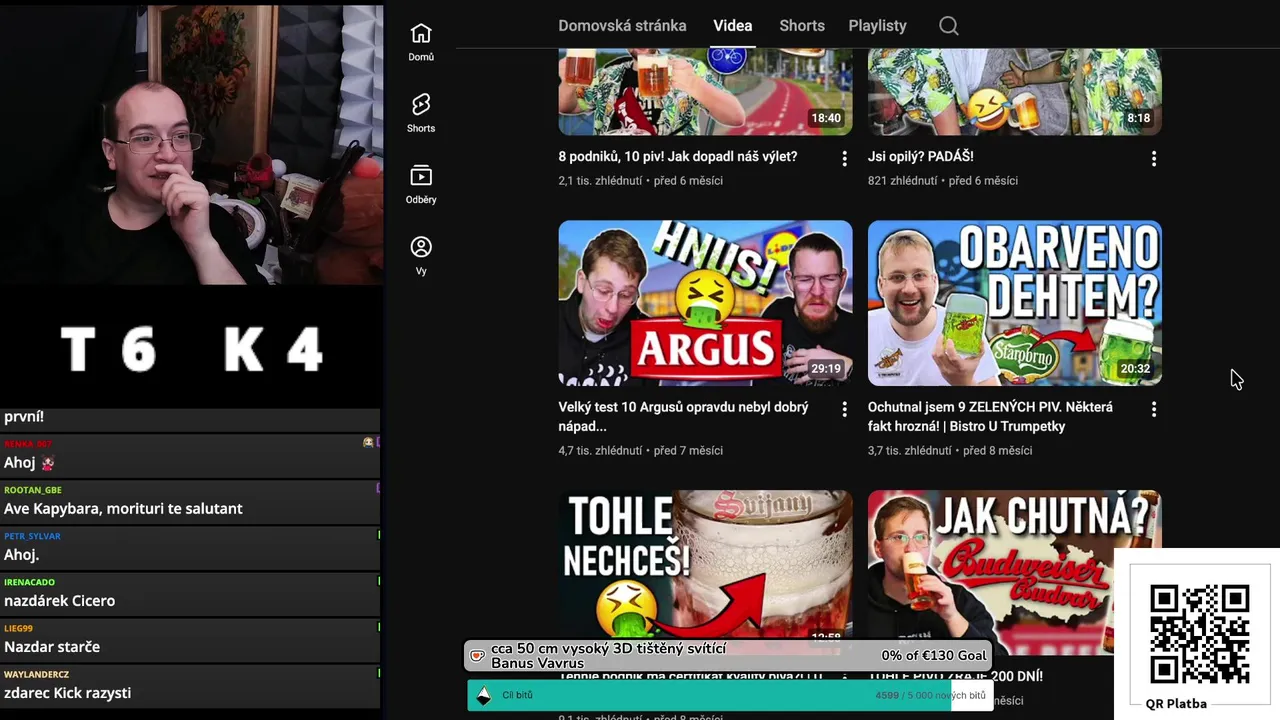Click username WAYLANDERCZ in chat
This screenshot has height=720, width=1280.
pos(36,674)
